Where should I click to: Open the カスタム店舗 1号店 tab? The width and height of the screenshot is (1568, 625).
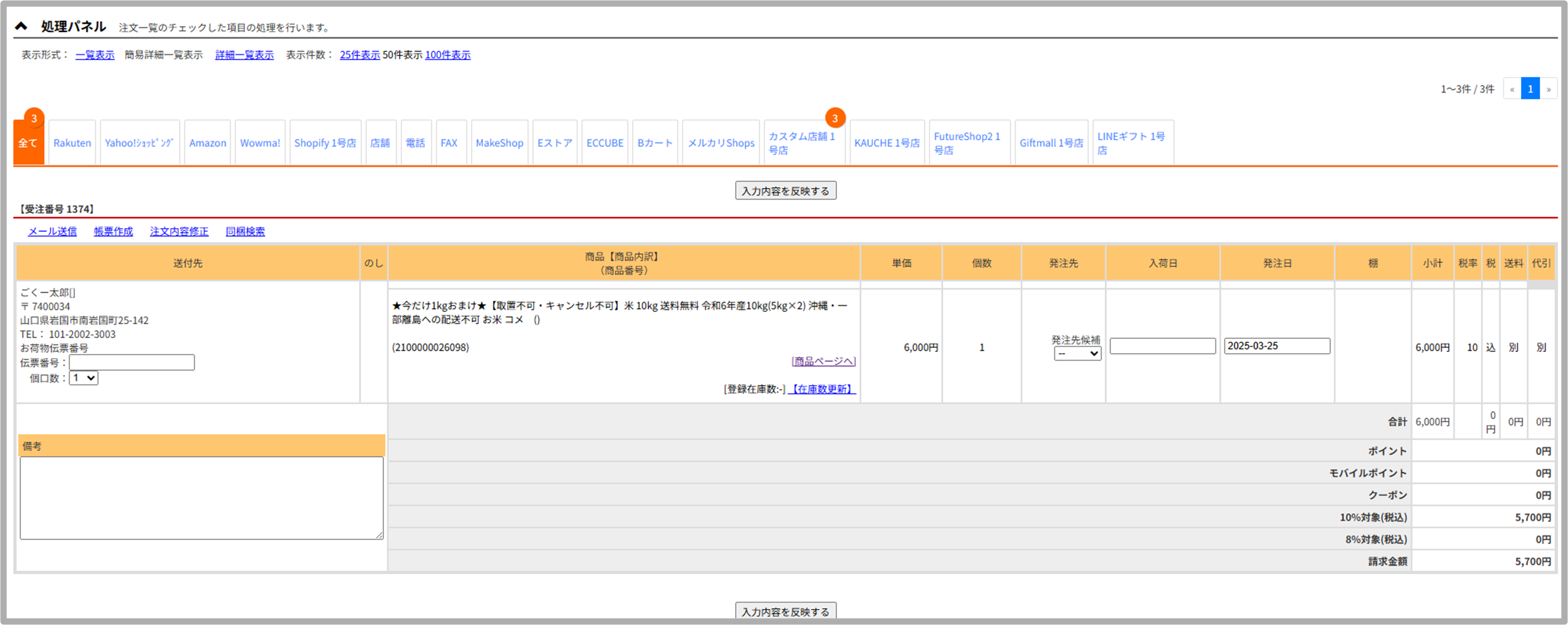[804, 142]
